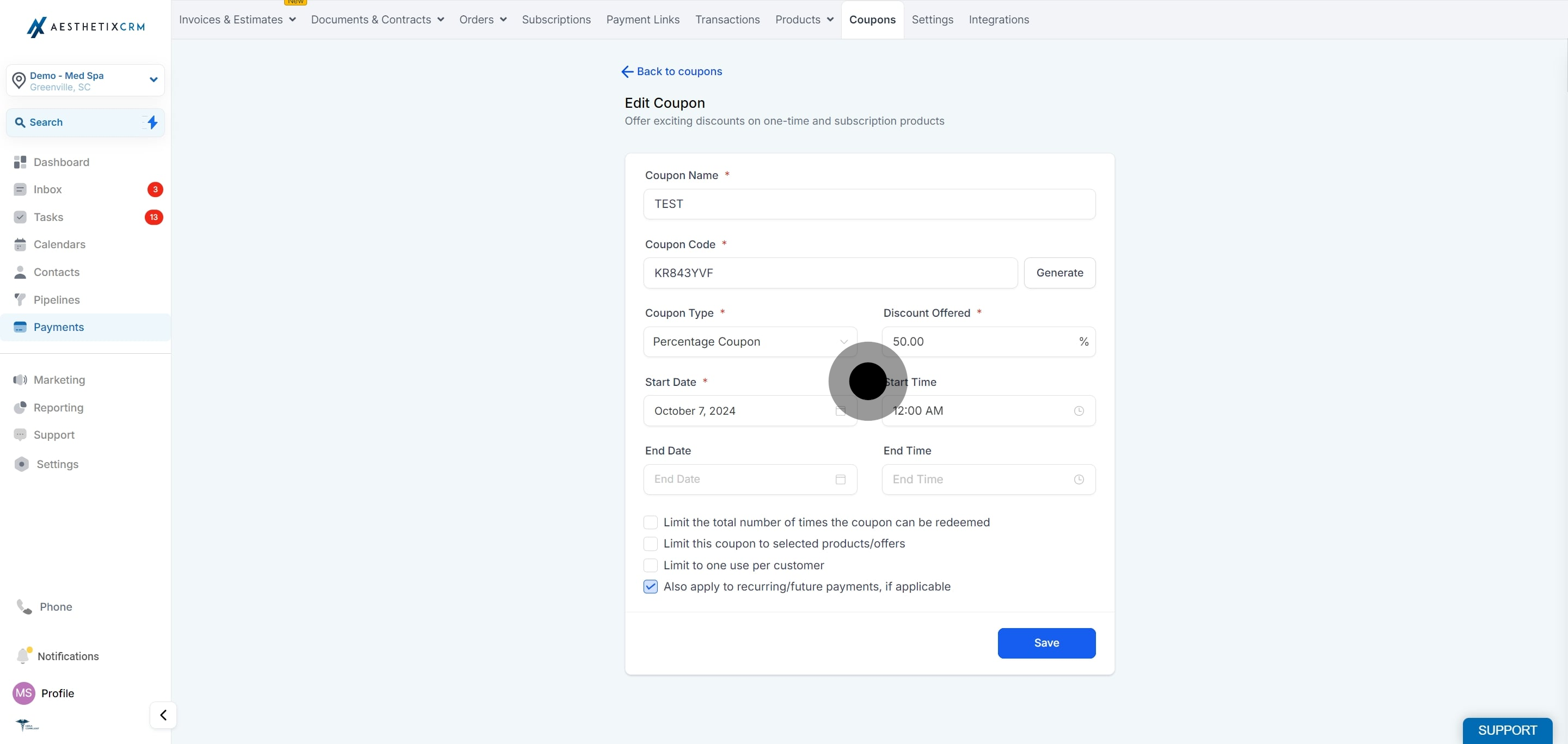Screen dimensions: 1568x744
Task: Click the Coupon Name field containing TEST
Action: [869, 205]
